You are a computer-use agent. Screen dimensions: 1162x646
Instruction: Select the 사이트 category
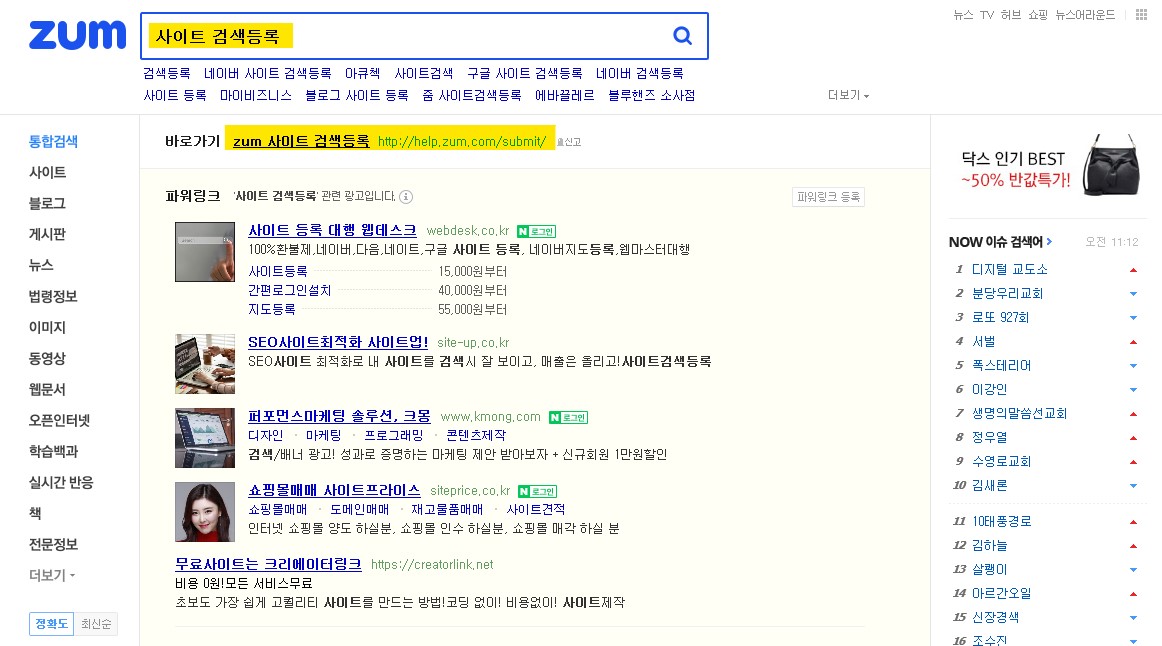[x=47, y=172]
